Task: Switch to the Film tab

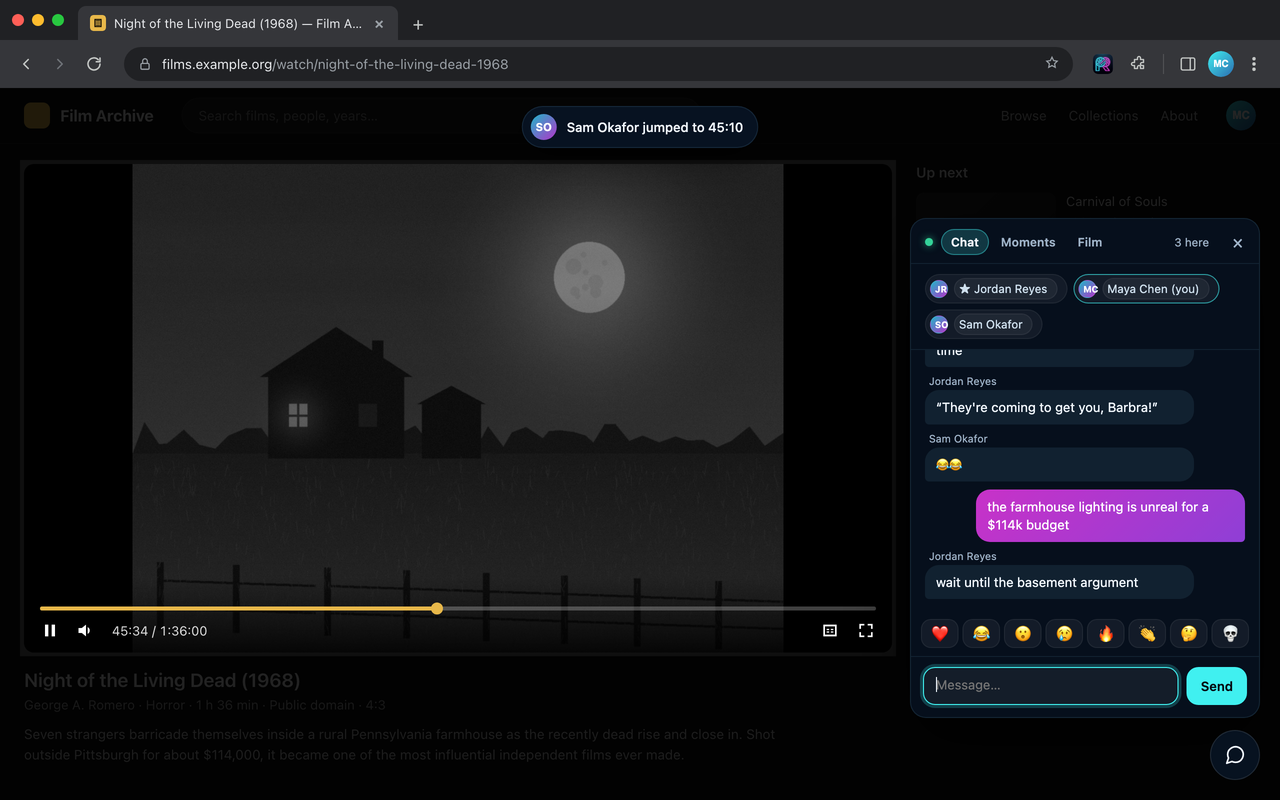Action: click(1090, 242)
